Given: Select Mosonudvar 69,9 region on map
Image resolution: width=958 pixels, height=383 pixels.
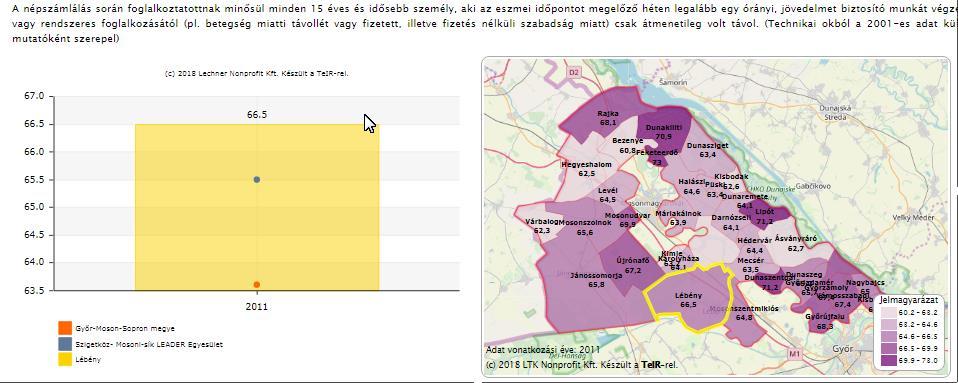Looking at the screenshot, I should pos(627,220).
